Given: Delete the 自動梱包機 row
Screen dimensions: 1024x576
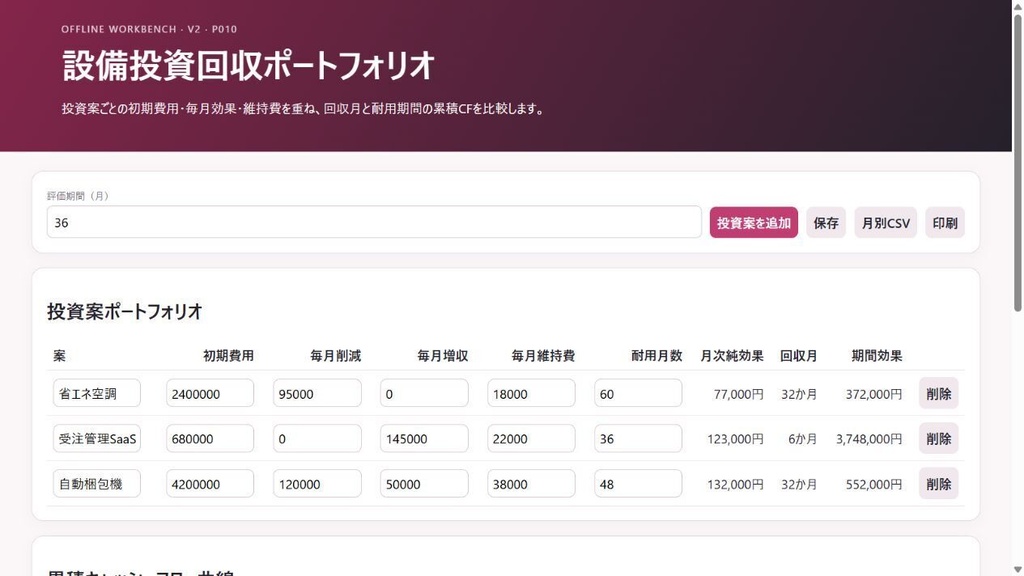Looking at the screenshot, I should tap(938, 484).
